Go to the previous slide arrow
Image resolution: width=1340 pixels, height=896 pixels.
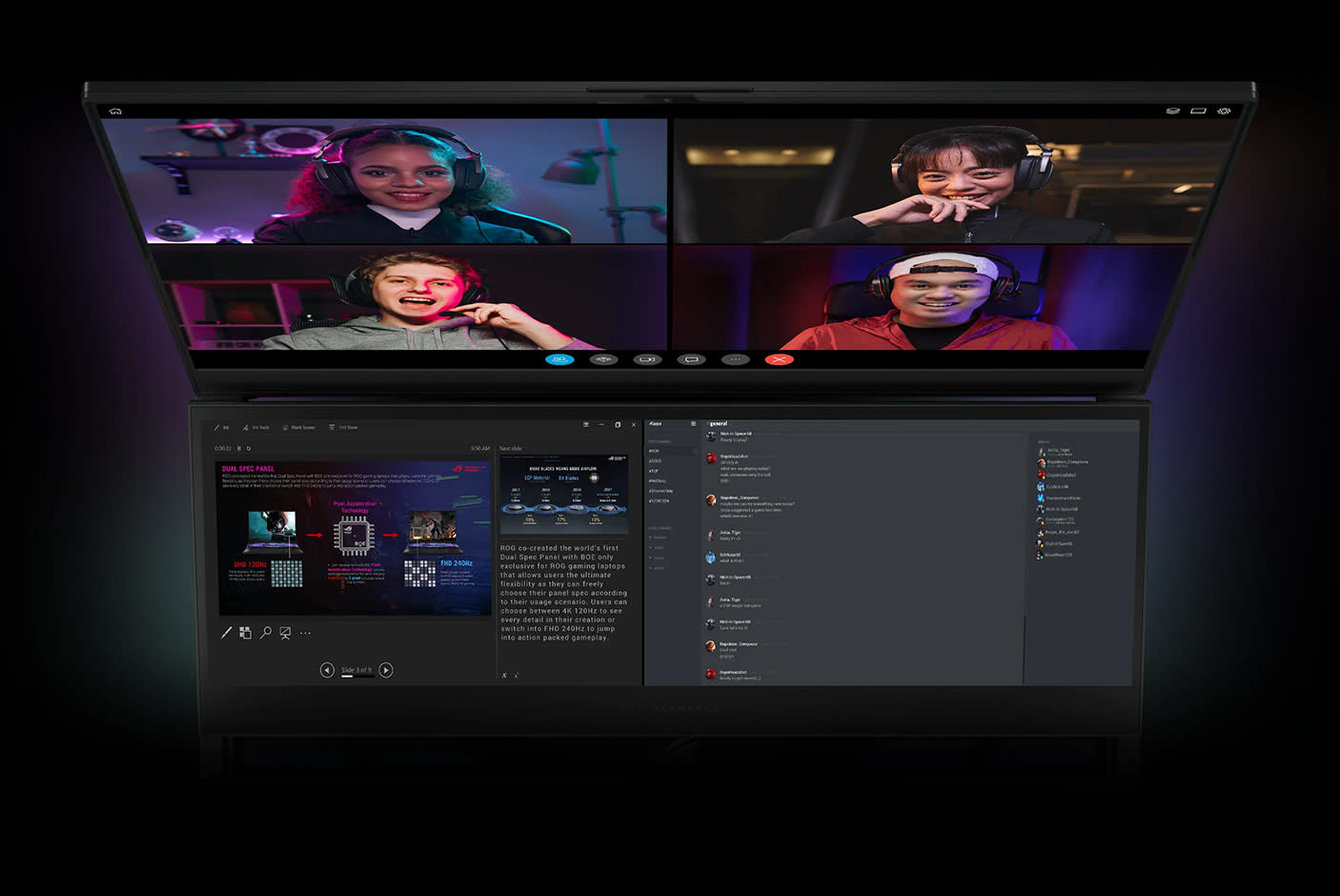click(x=327, y=670)
